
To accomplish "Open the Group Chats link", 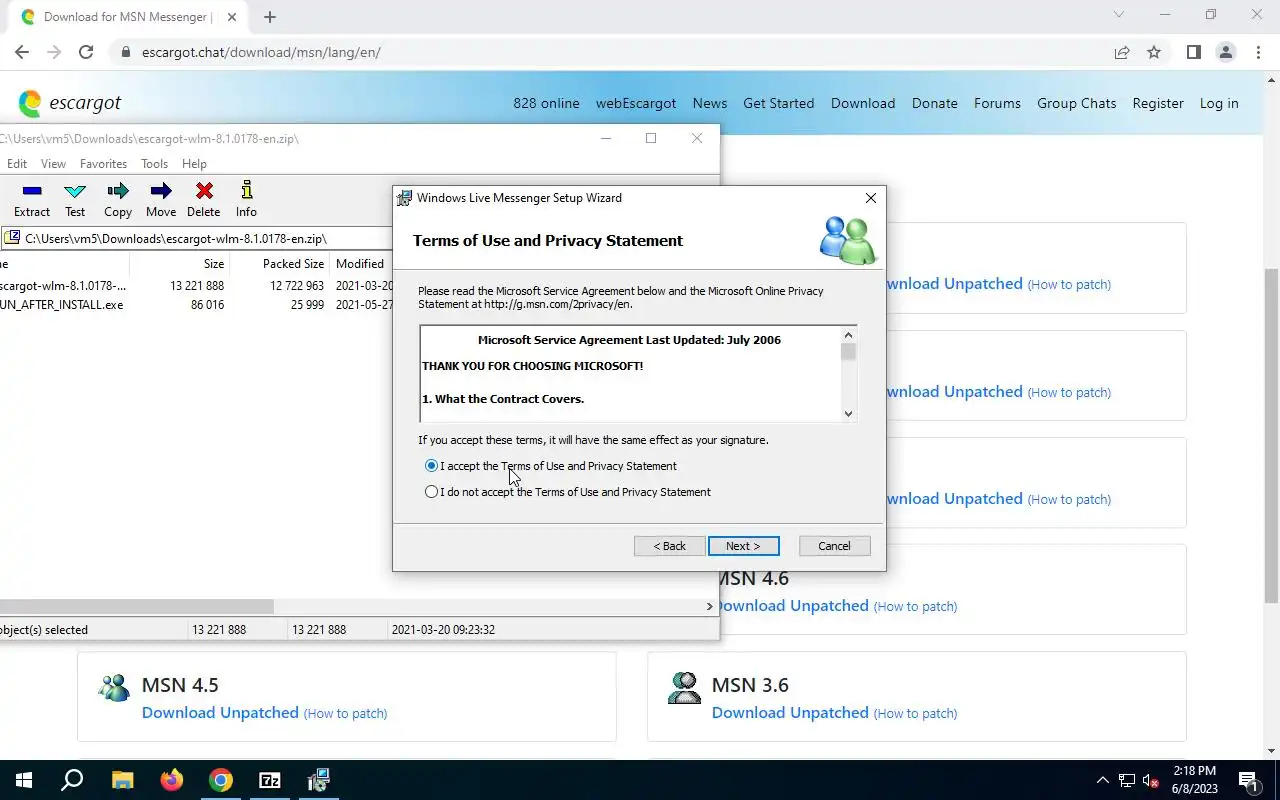I will [1076, 103].
